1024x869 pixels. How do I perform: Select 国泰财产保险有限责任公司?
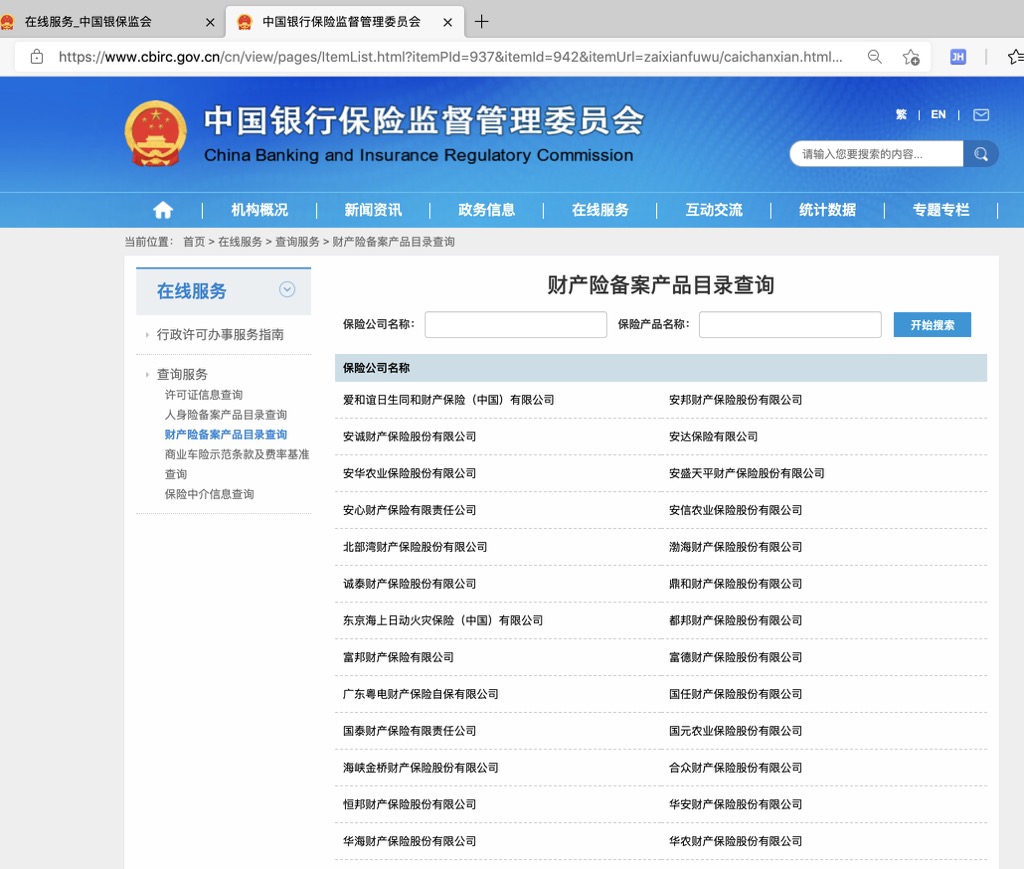(x=409, y=731)
